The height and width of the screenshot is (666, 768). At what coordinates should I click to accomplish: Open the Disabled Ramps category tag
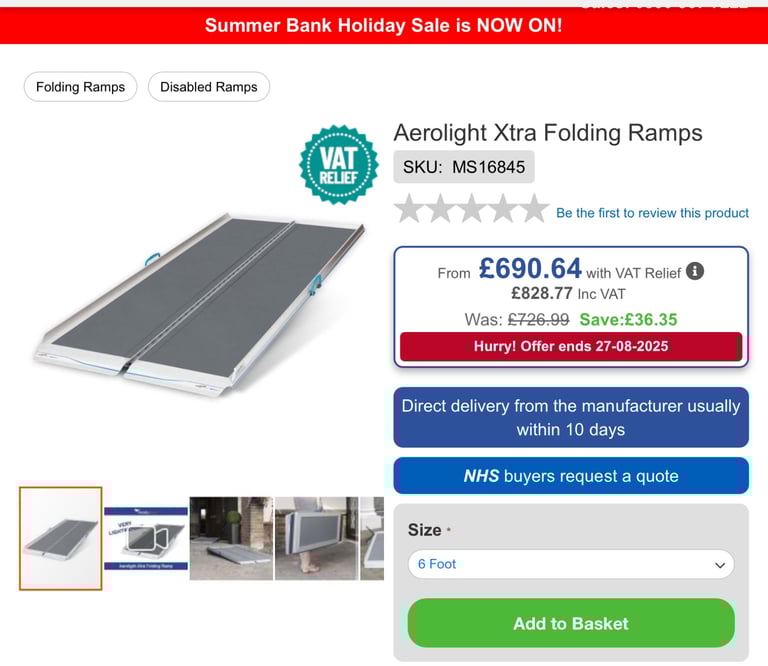(x=209, y=87)
